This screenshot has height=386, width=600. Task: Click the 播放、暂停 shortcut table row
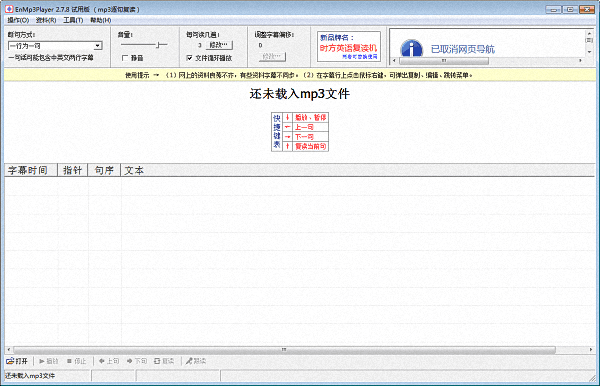click(x=305, y=117)
